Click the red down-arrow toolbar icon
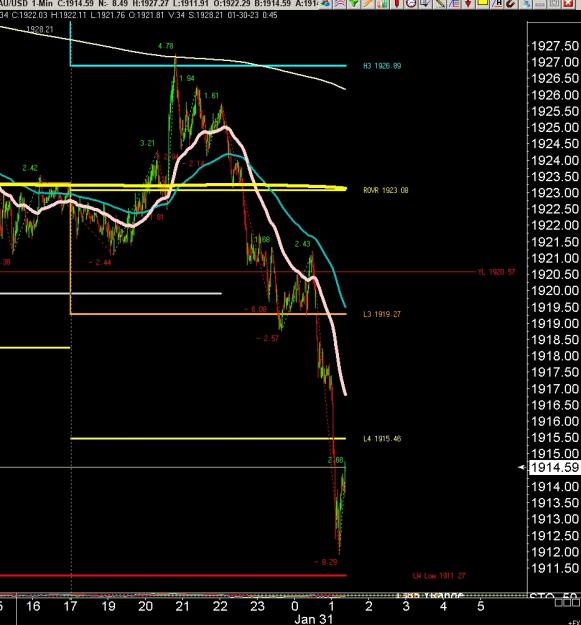 pyautogui.click(x=468, y=4)
